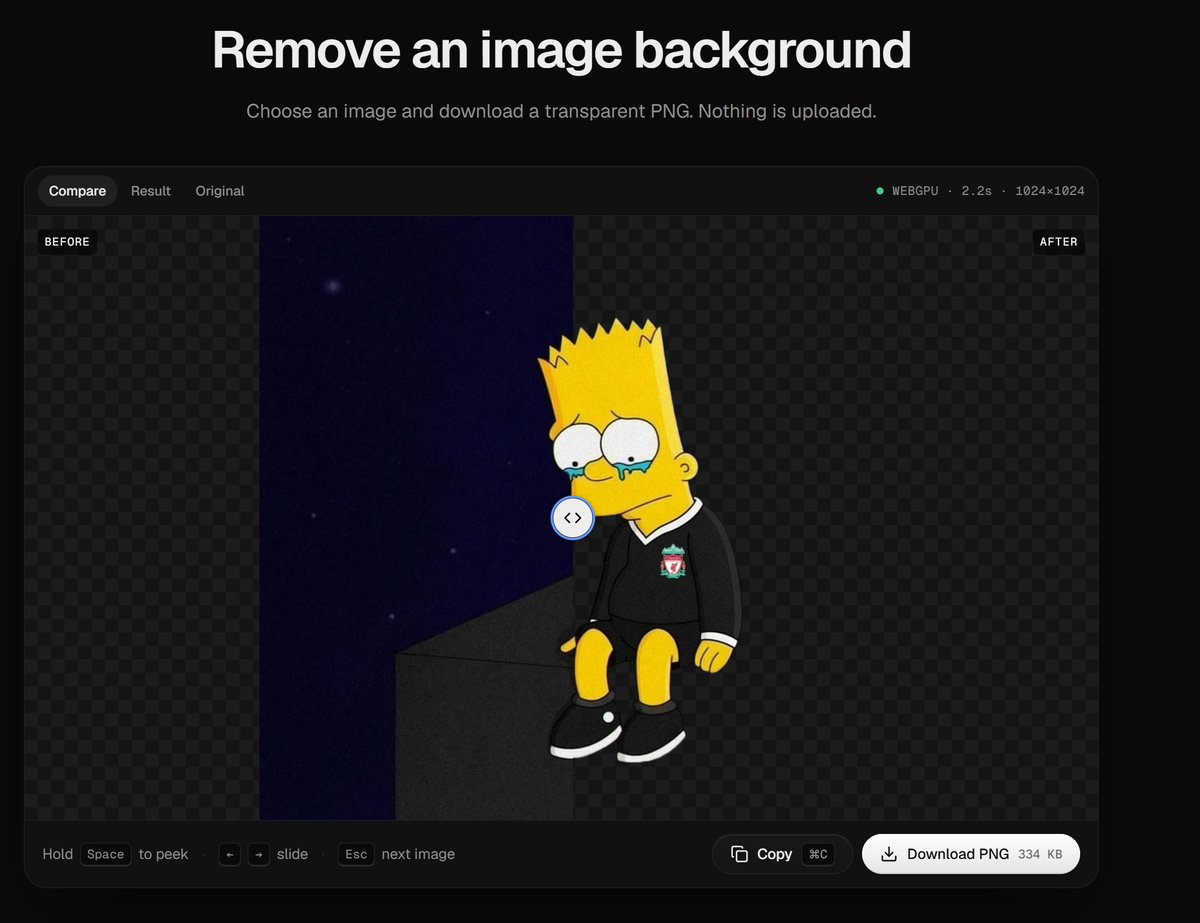The image size is (1200, 923).
Task: Click the AFTER label badge
Action: pos(1058,242)
